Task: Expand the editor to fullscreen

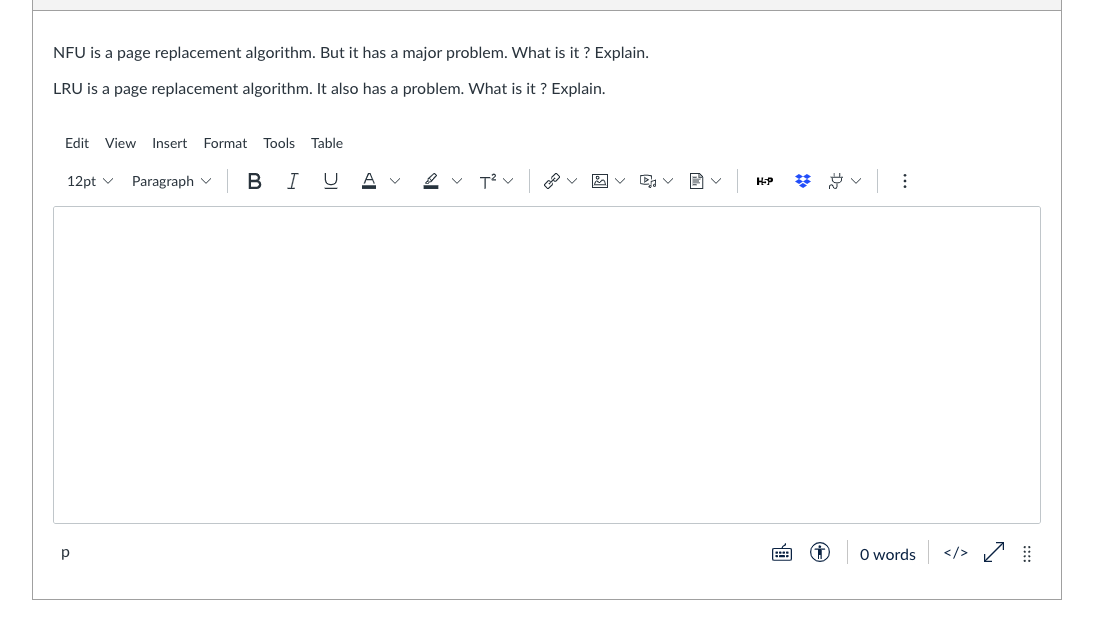Action: pyautogui.click(x=992, y=552)
